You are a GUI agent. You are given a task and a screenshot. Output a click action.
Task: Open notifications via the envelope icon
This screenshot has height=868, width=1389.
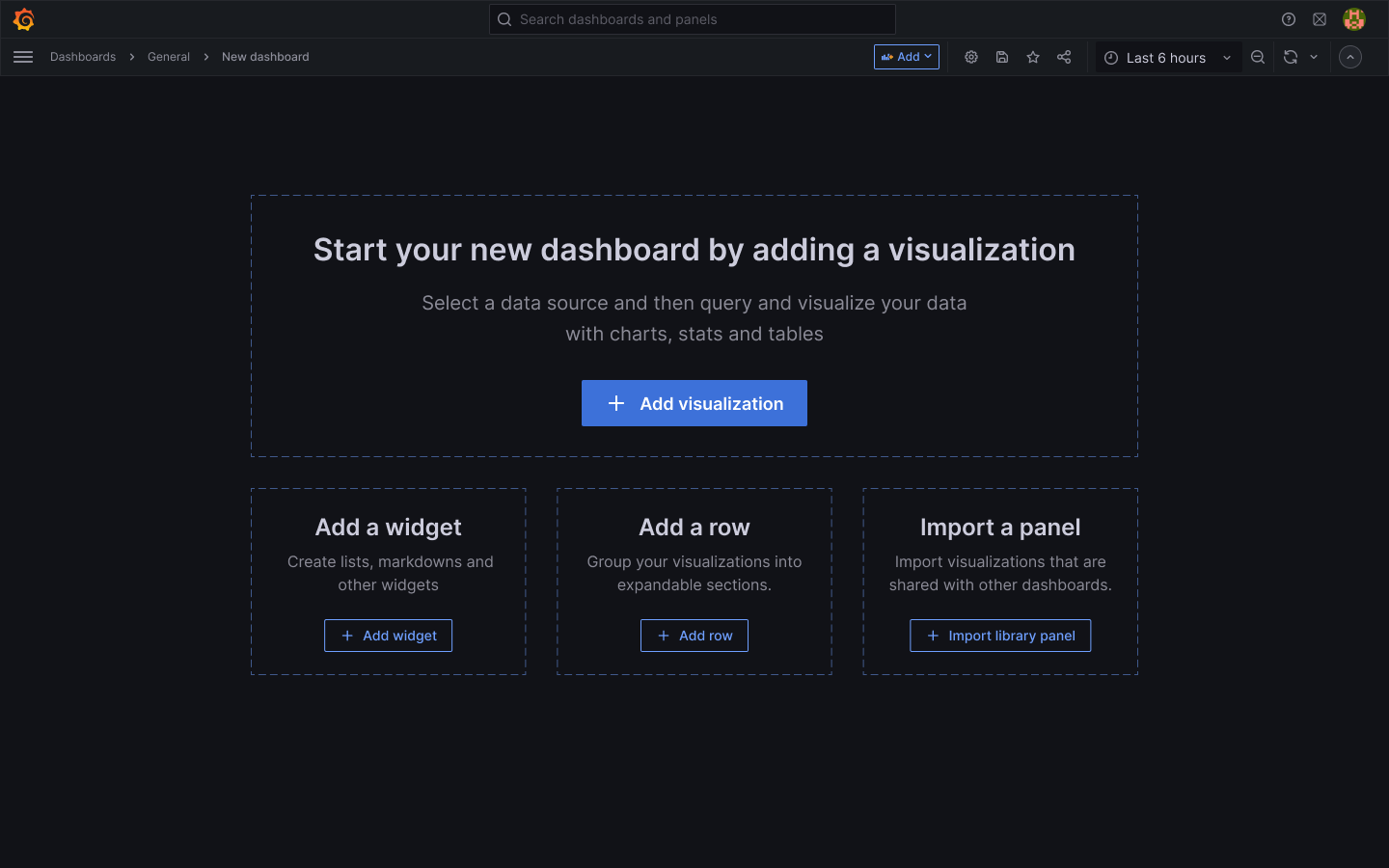(x=1320, y=18)
